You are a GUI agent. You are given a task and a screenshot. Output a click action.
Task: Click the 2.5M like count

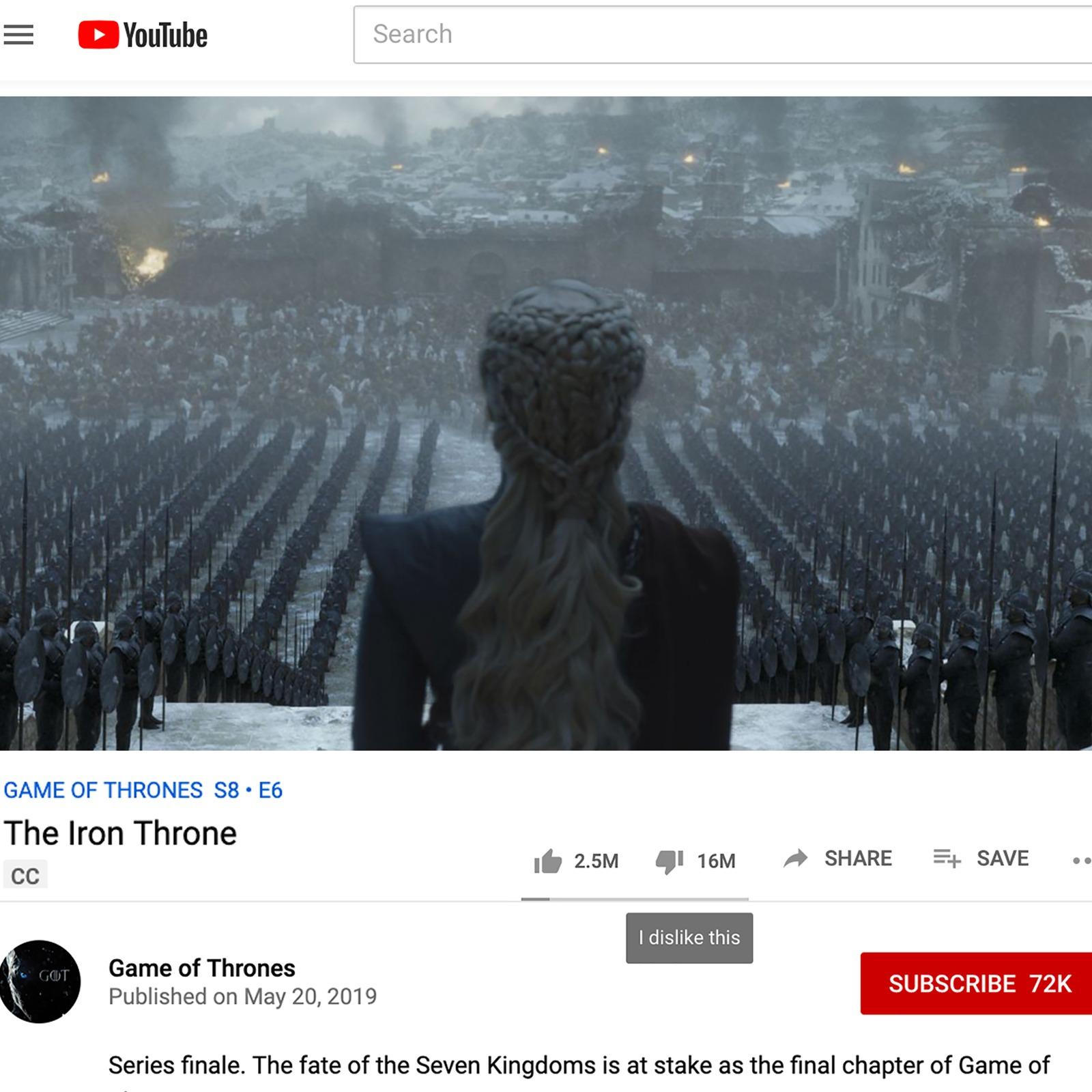596,861
